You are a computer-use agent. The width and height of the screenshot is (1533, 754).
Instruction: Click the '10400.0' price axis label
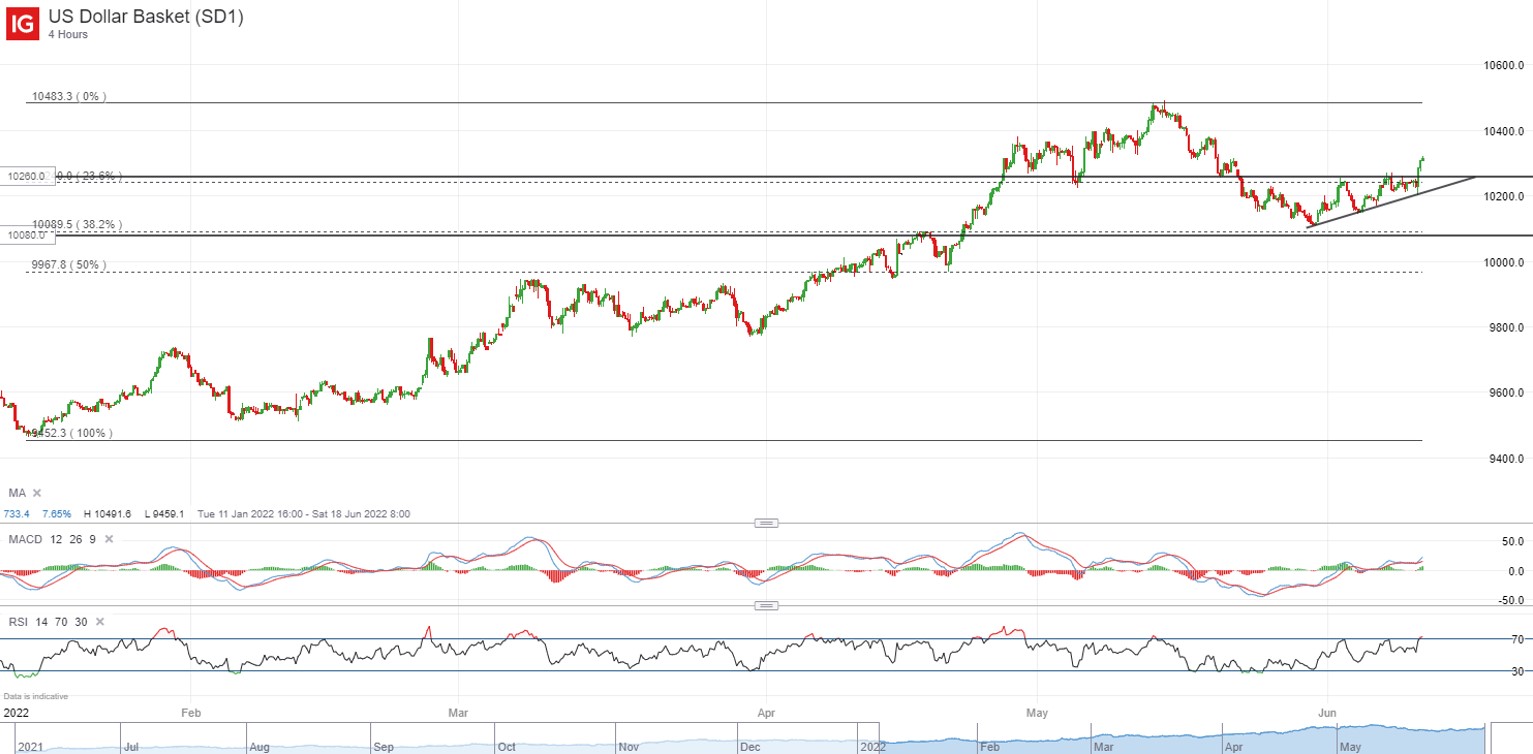pos(1503,131)
